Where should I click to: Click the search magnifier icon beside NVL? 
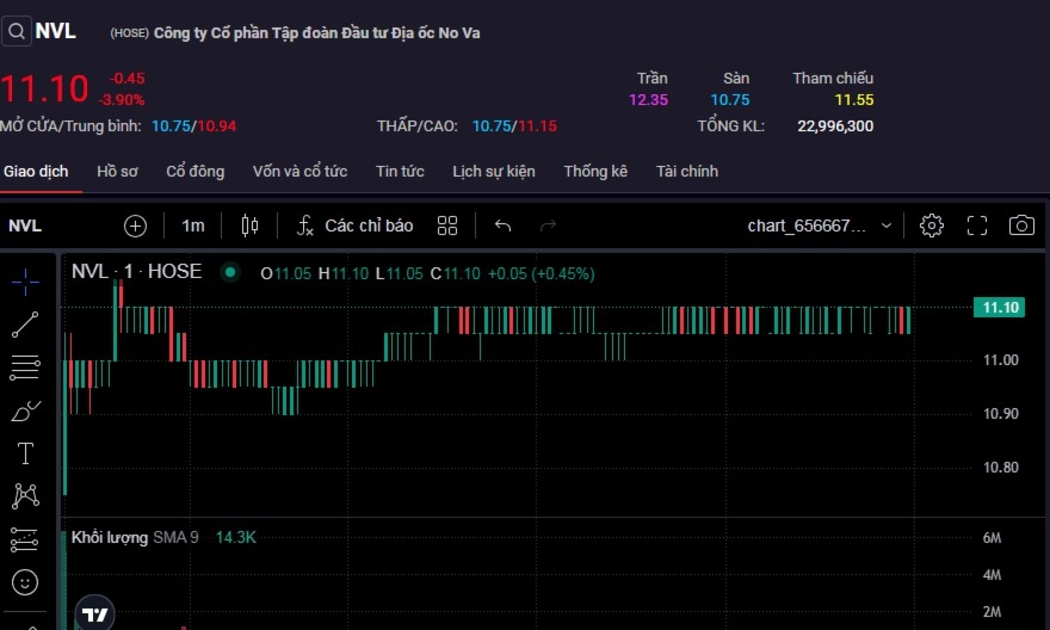tap(16, 32)
